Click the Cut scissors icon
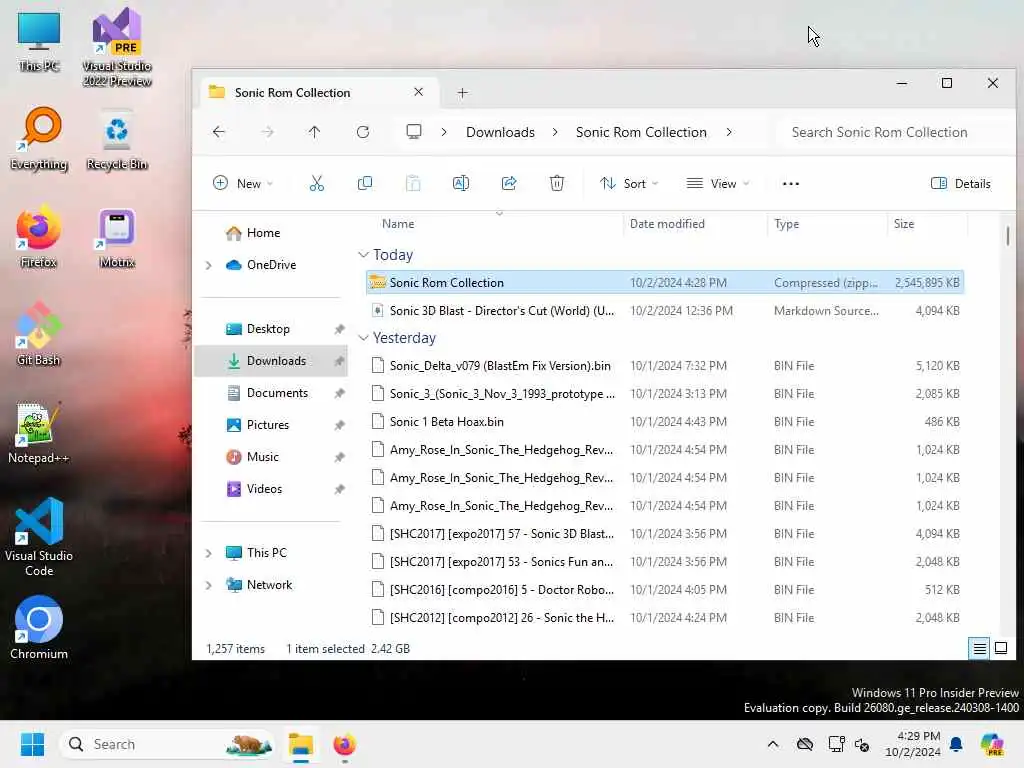This screenshot has height=768, width=1024. point(317,184)
